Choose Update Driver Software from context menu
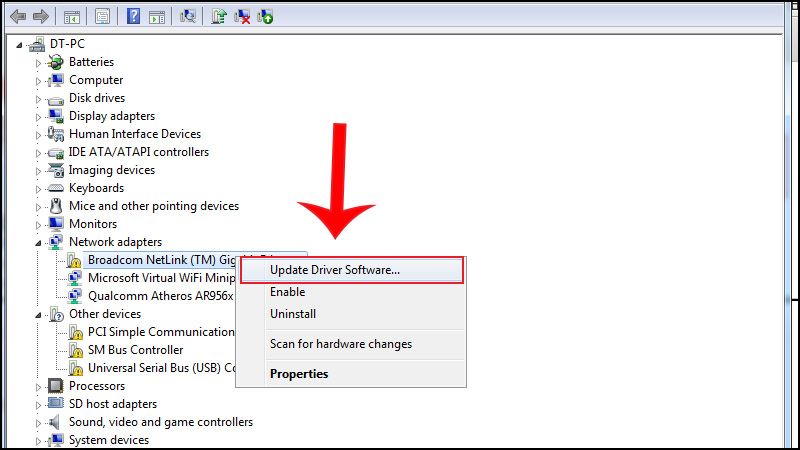This screenshot has height=450, width=800. (x=335, y=269)
